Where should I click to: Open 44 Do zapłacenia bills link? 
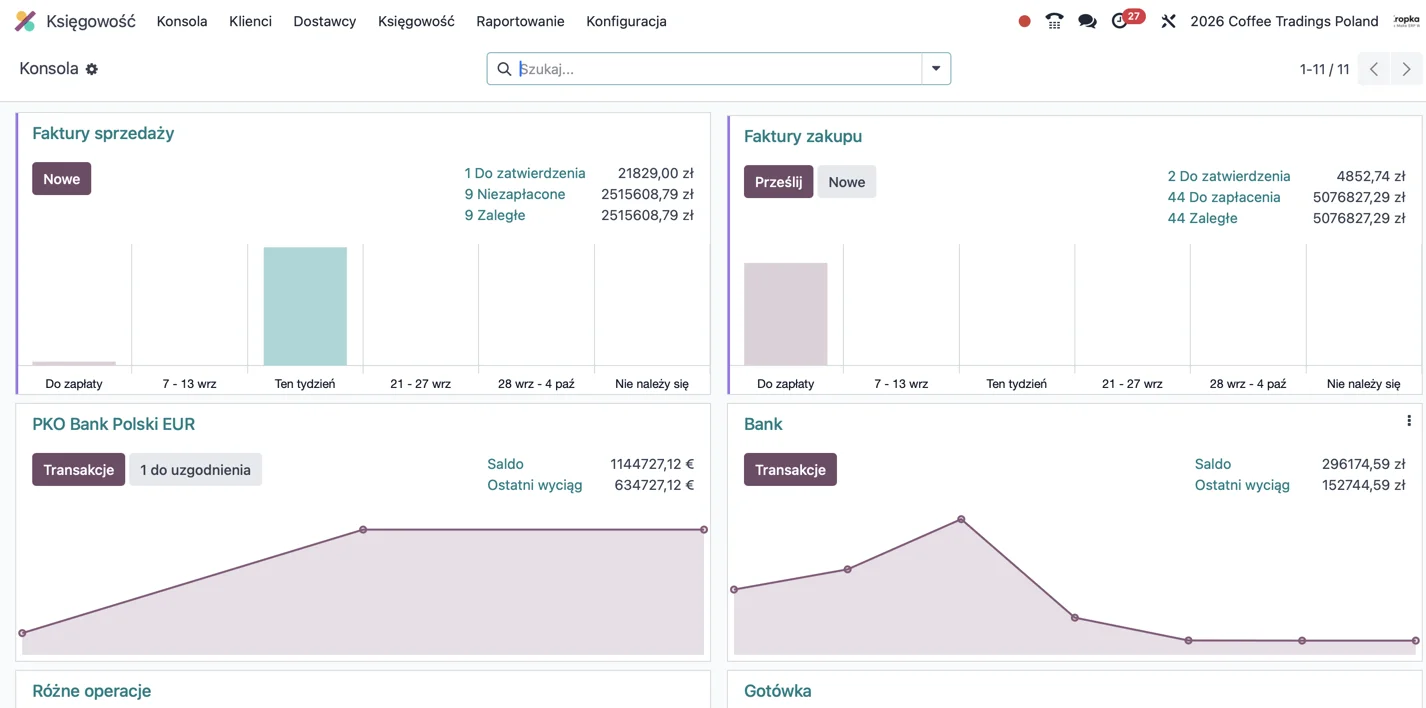tap(1224, 197)
